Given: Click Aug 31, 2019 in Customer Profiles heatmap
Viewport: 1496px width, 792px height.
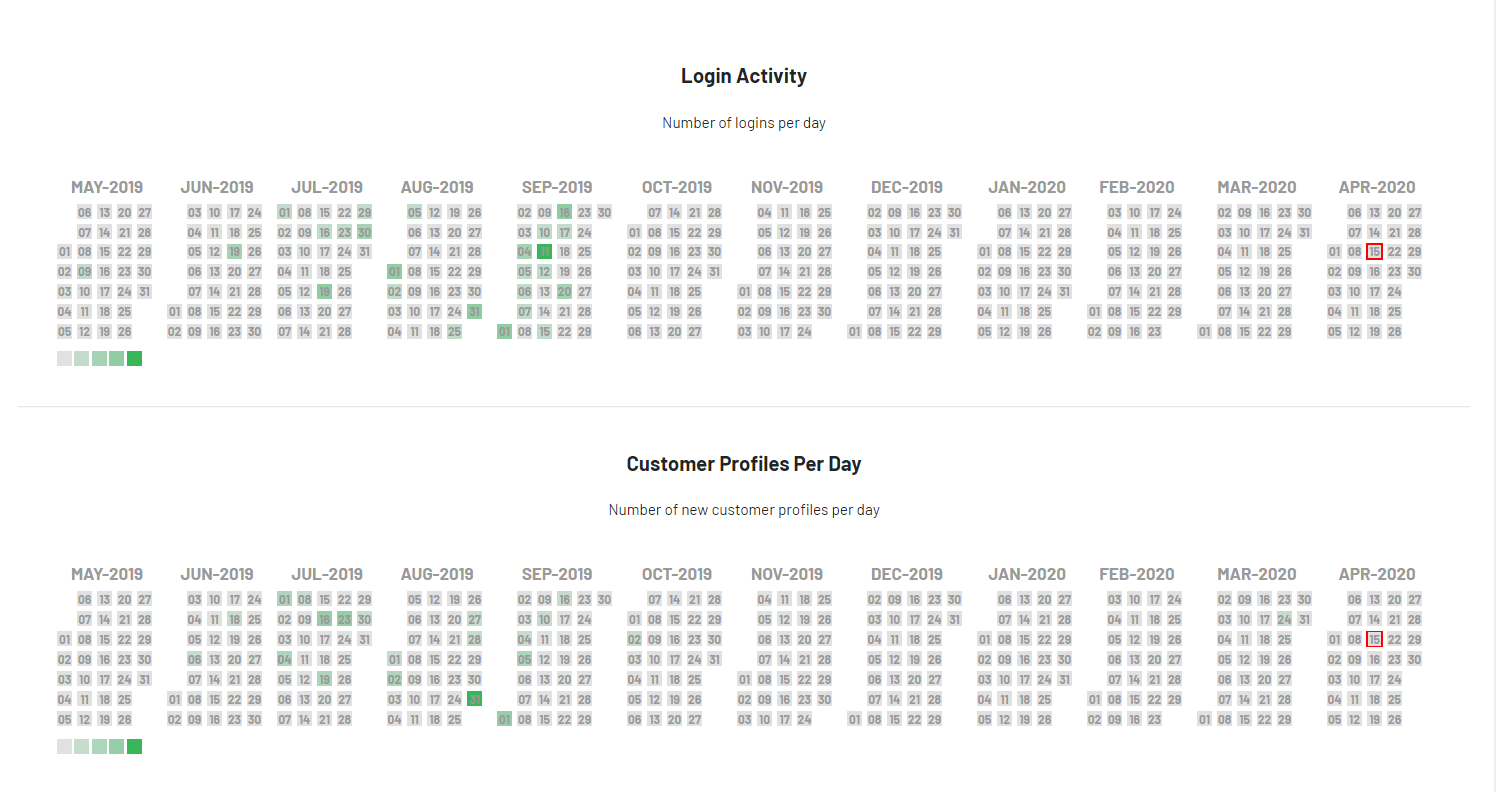Looking at the screenshot, I should coord(474,699).
